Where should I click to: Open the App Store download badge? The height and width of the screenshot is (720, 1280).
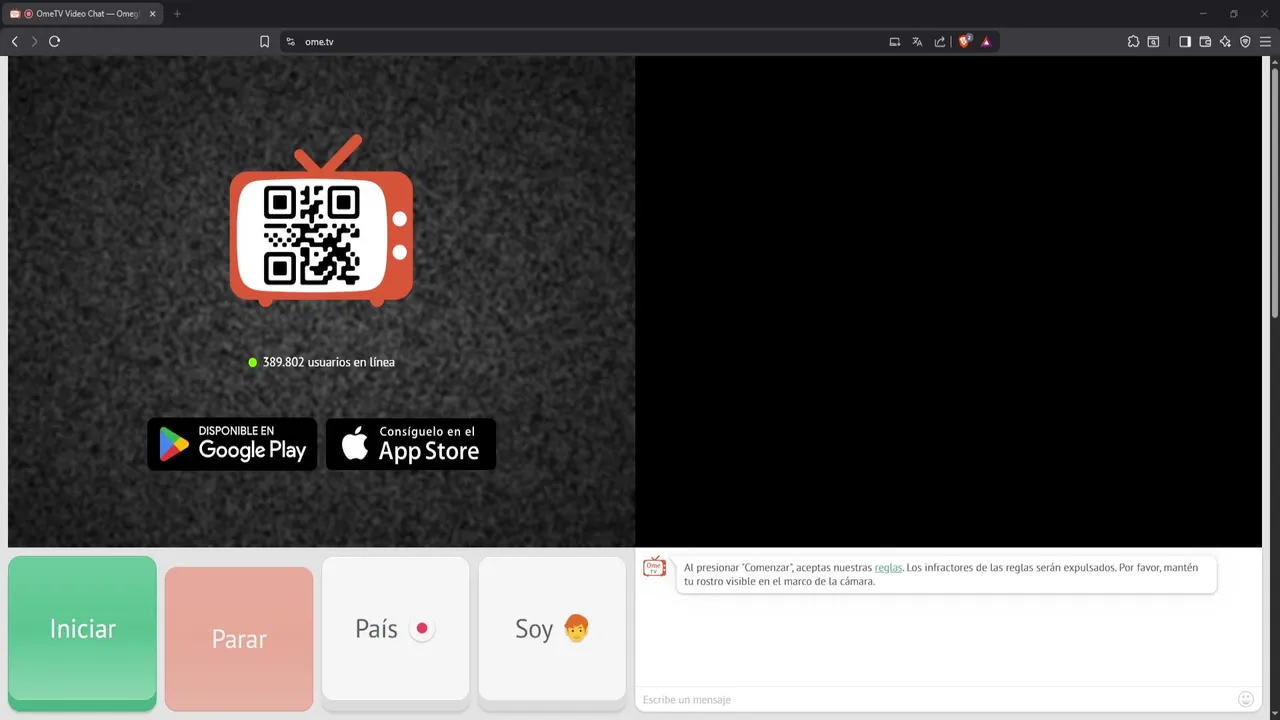411,444
